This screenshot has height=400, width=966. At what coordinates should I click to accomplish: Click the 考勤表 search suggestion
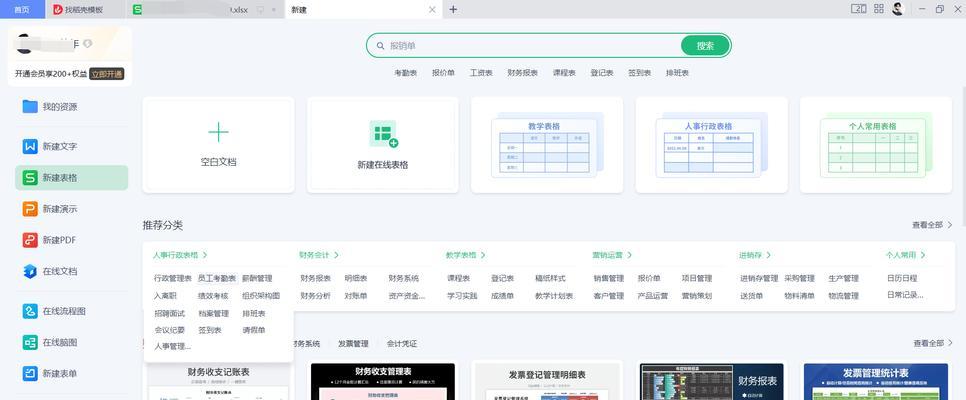click(x=405, y=73)
